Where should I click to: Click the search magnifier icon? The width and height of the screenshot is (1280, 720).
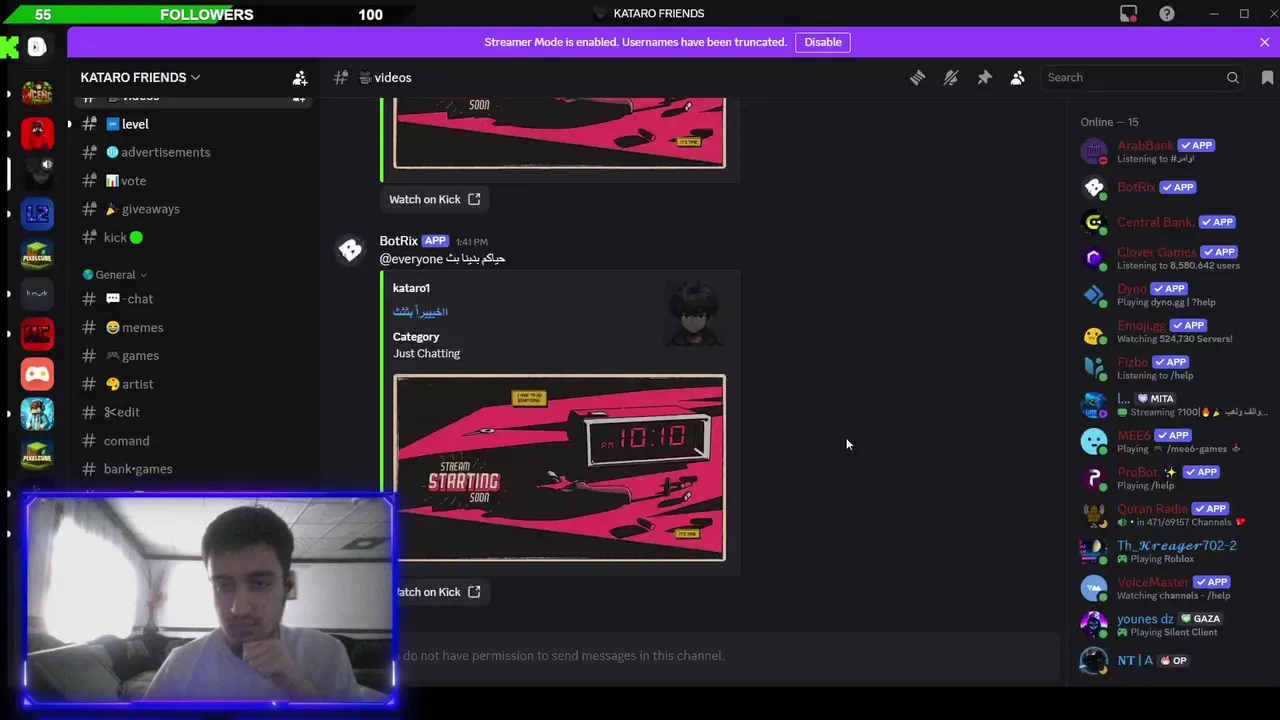(1233, 78)
